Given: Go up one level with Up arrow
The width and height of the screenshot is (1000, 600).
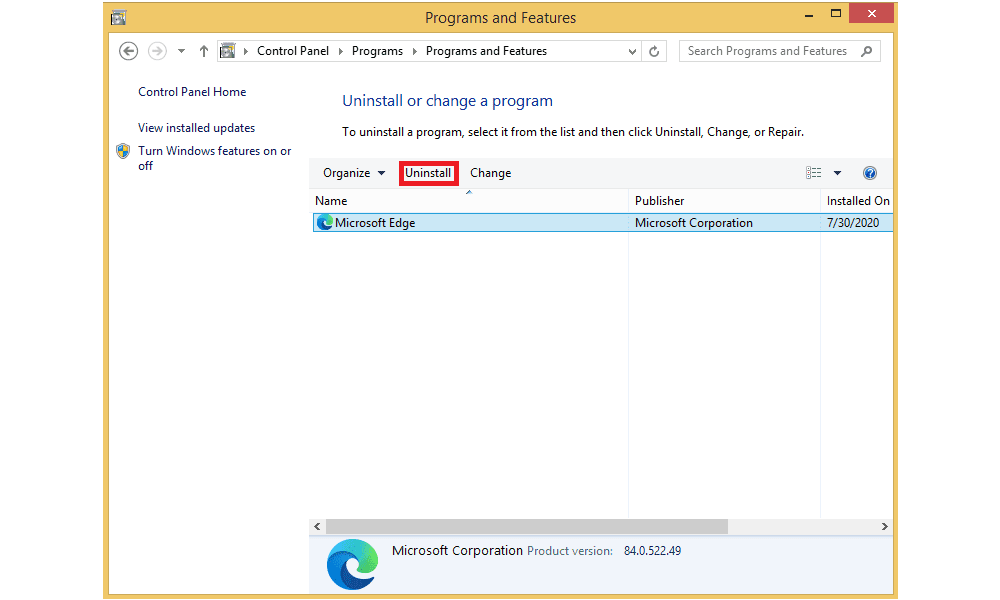Looking at the screenshot, I should point(203,51).
